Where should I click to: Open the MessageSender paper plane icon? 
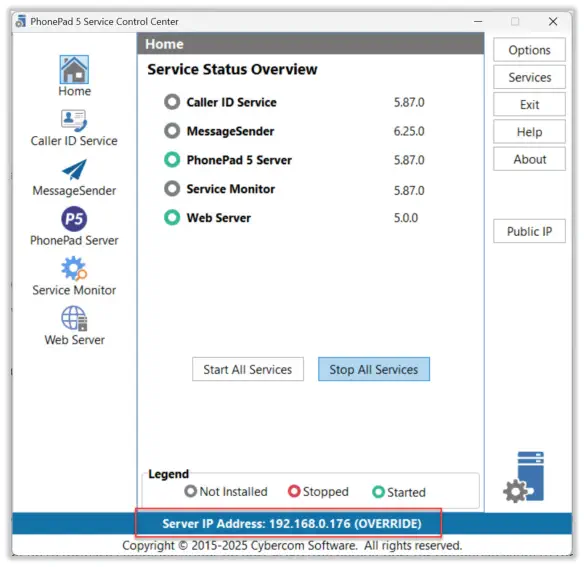point(74,170)
